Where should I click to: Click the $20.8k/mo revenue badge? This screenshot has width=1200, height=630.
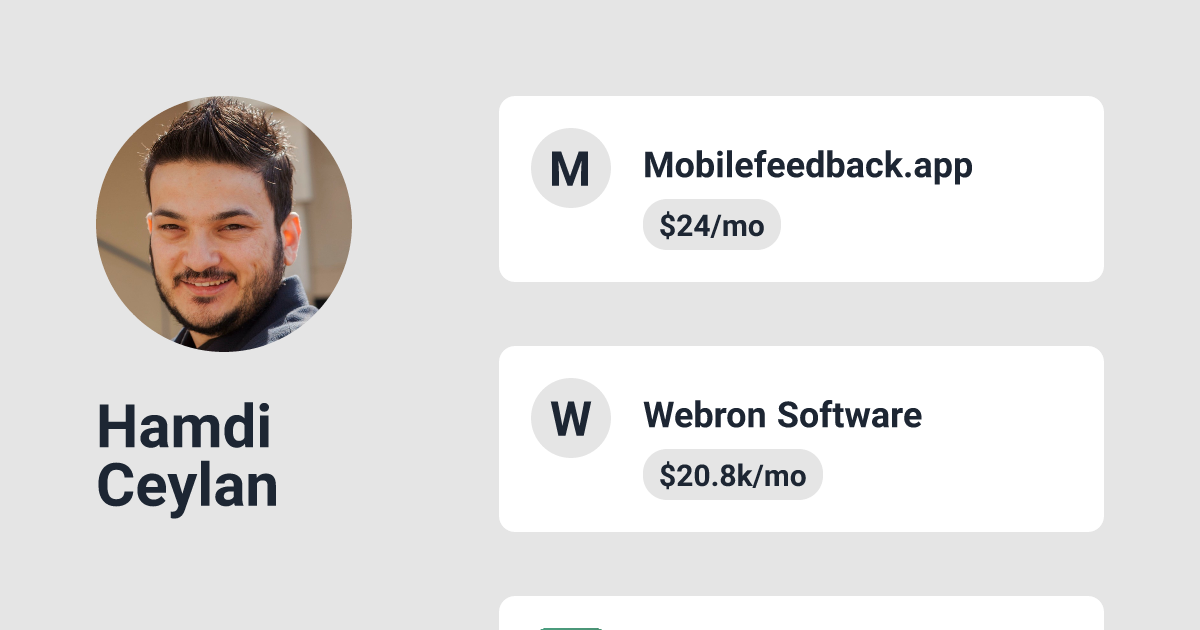click(732, 475)
